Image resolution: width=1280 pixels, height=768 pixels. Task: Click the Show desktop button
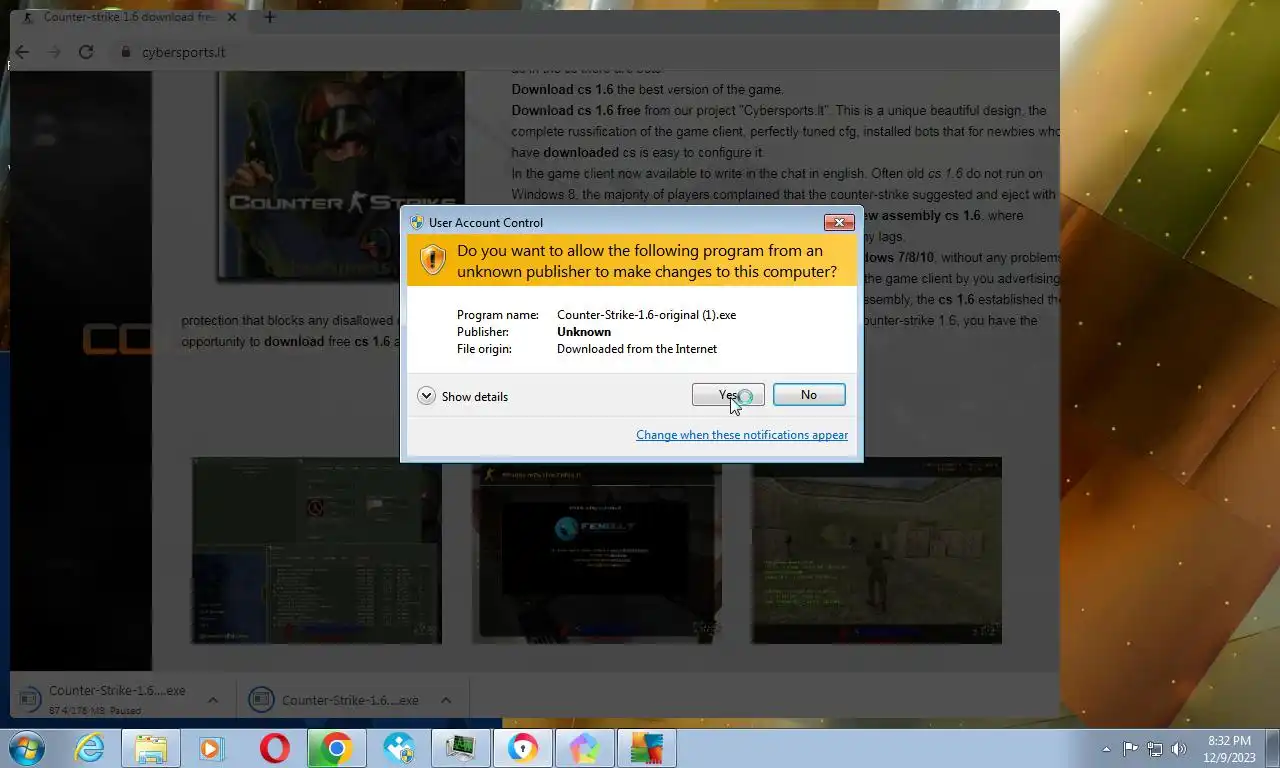coord(1272,749)
